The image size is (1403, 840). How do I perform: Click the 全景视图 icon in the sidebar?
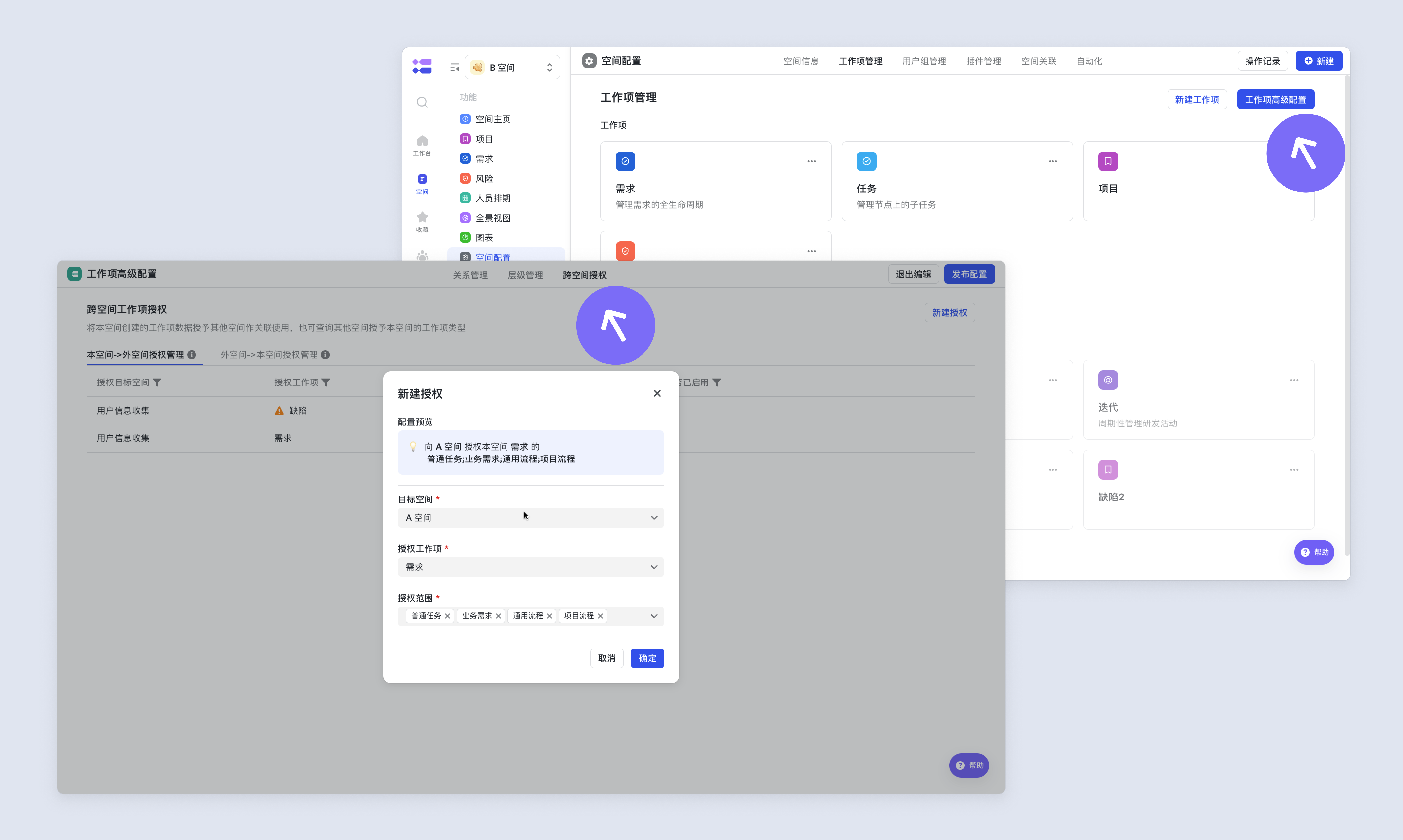[465, 218]
